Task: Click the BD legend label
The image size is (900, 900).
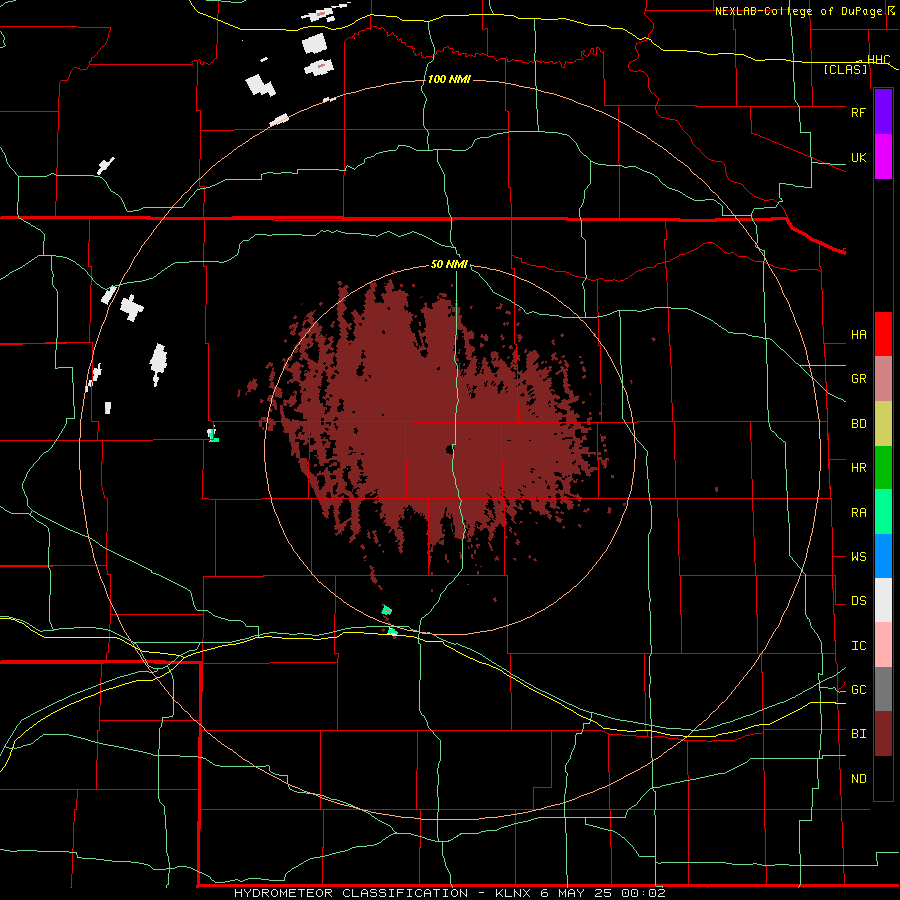Action: pos(858,424)
